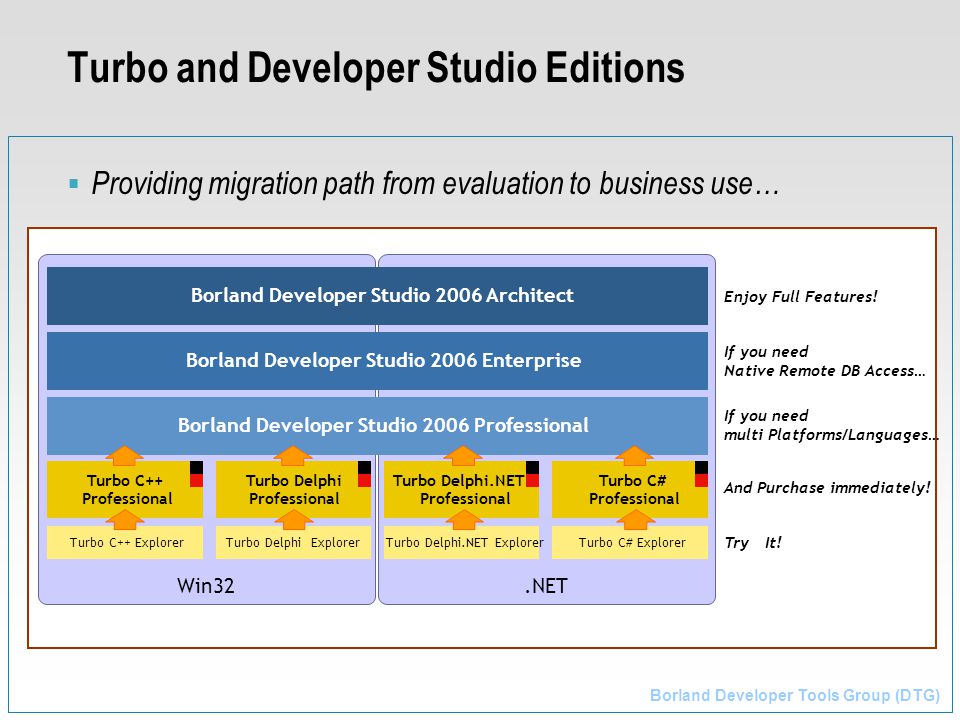Viewport: 960px width, 720px height.
Task: Click the 'Enjoy Full Features!' note
Action: click(x=800, y=297)
